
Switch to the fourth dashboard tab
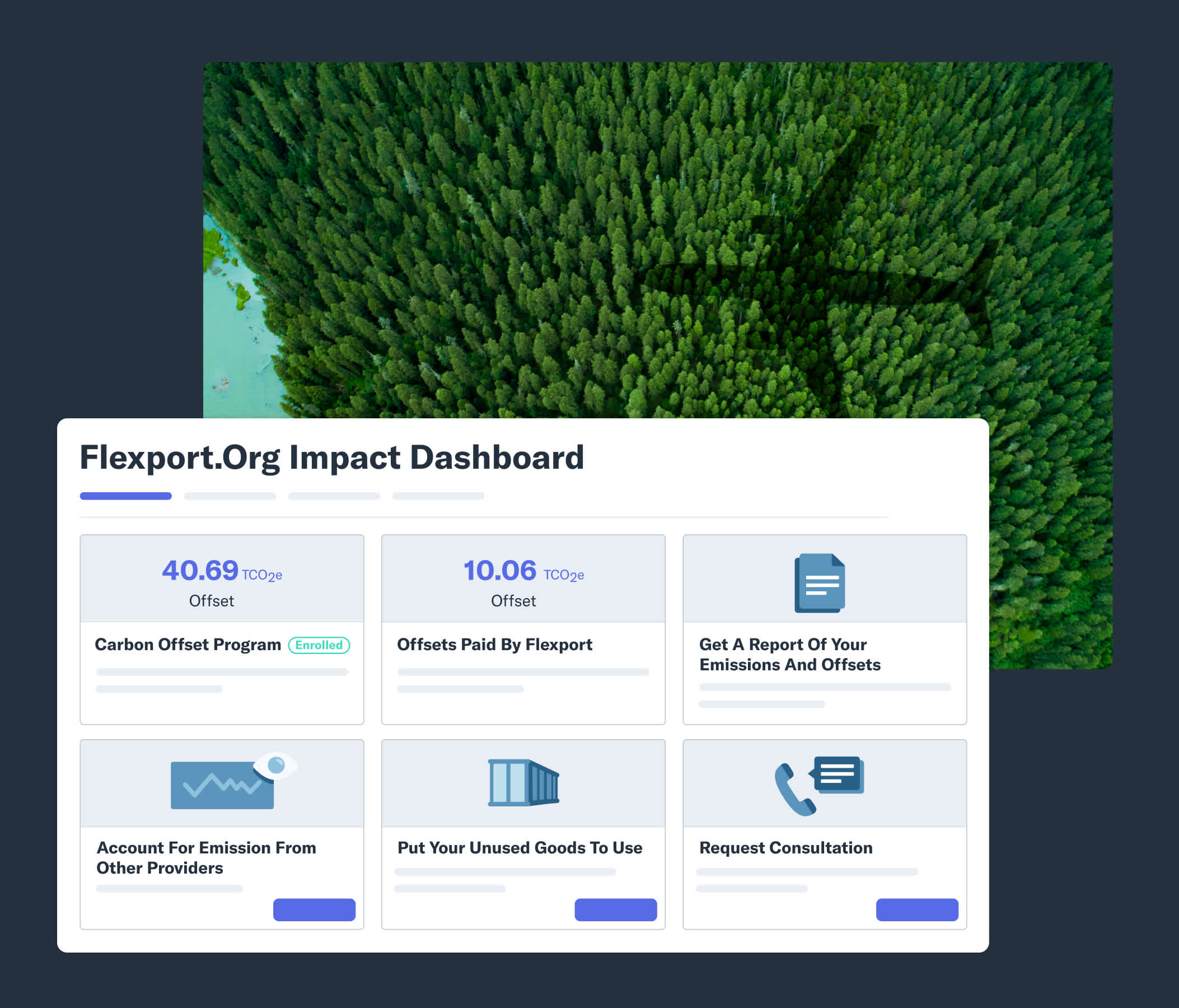(x=438, y=496)
